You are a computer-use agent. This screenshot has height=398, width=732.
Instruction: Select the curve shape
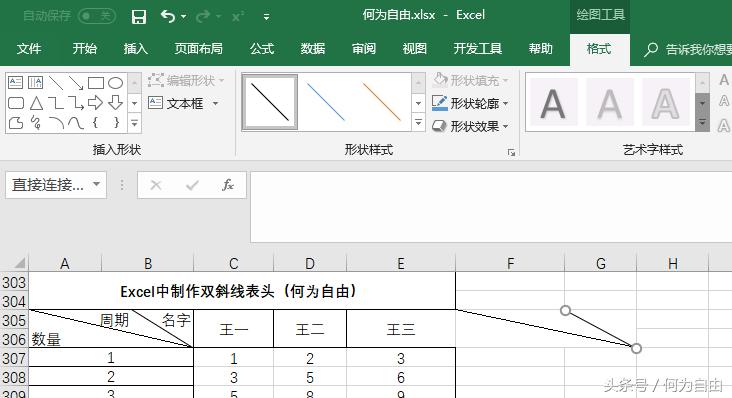pyautogui.click(x=76, y=123)
